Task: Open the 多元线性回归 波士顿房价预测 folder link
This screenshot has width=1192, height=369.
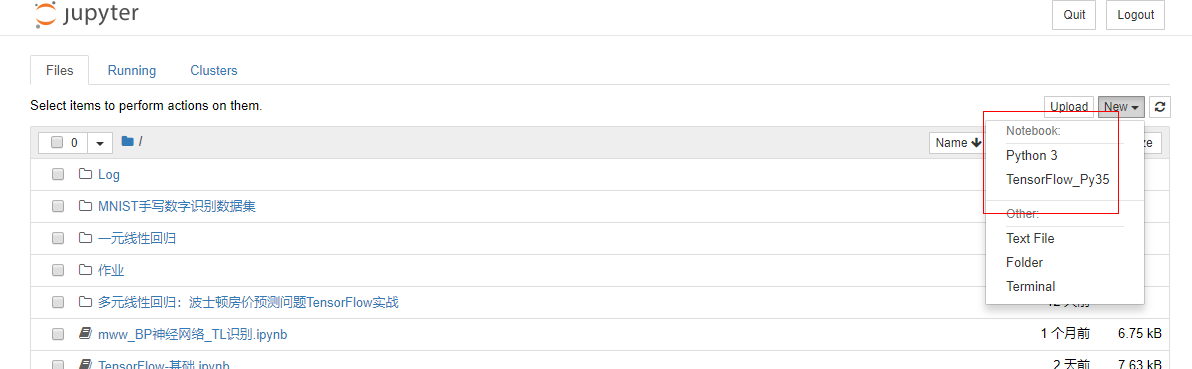Action: point(249,302)
